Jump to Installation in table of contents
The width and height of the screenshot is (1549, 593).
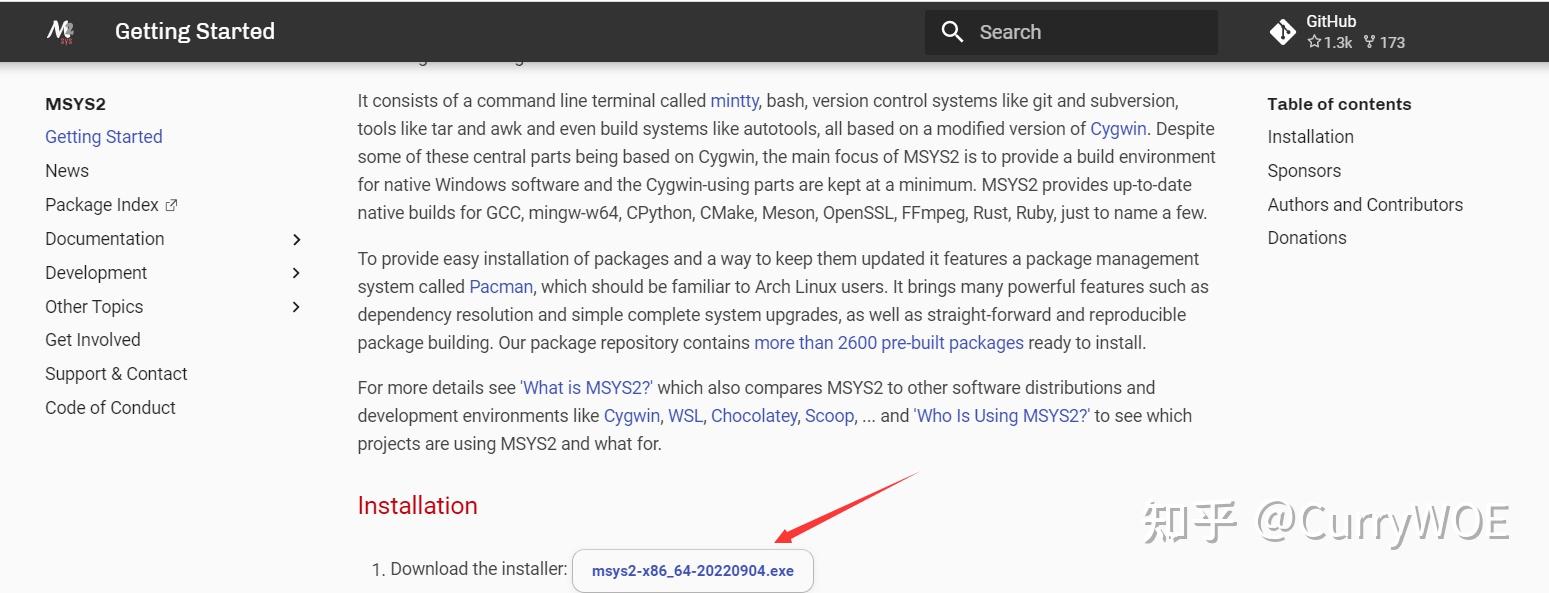(x=1310, y=137)
